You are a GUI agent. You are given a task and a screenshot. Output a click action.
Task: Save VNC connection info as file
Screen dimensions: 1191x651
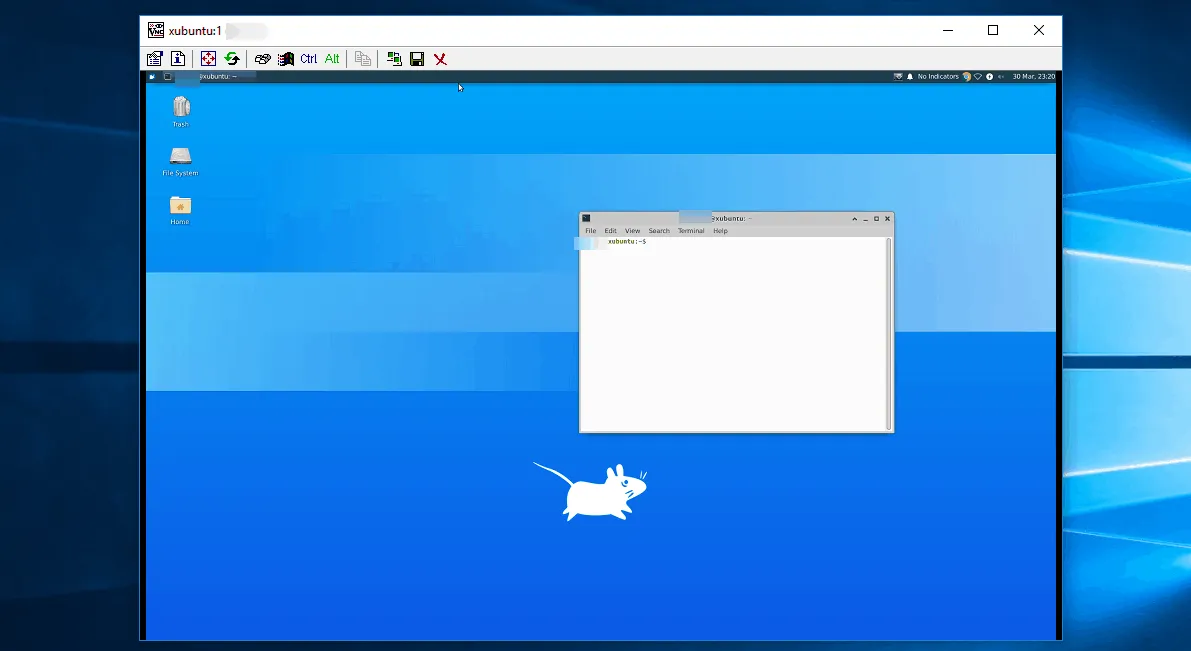417,58
